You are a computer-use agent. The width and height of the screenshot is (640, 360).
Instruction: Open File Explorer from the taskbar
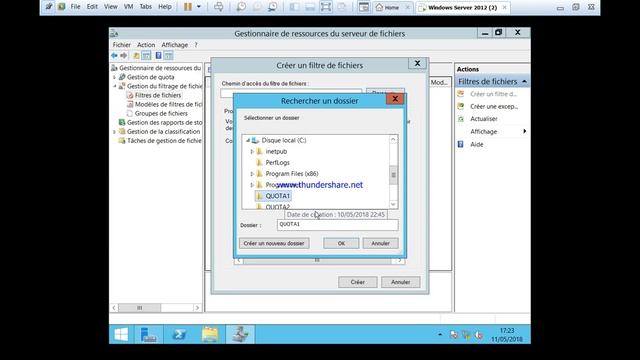(x=210, y=335)
